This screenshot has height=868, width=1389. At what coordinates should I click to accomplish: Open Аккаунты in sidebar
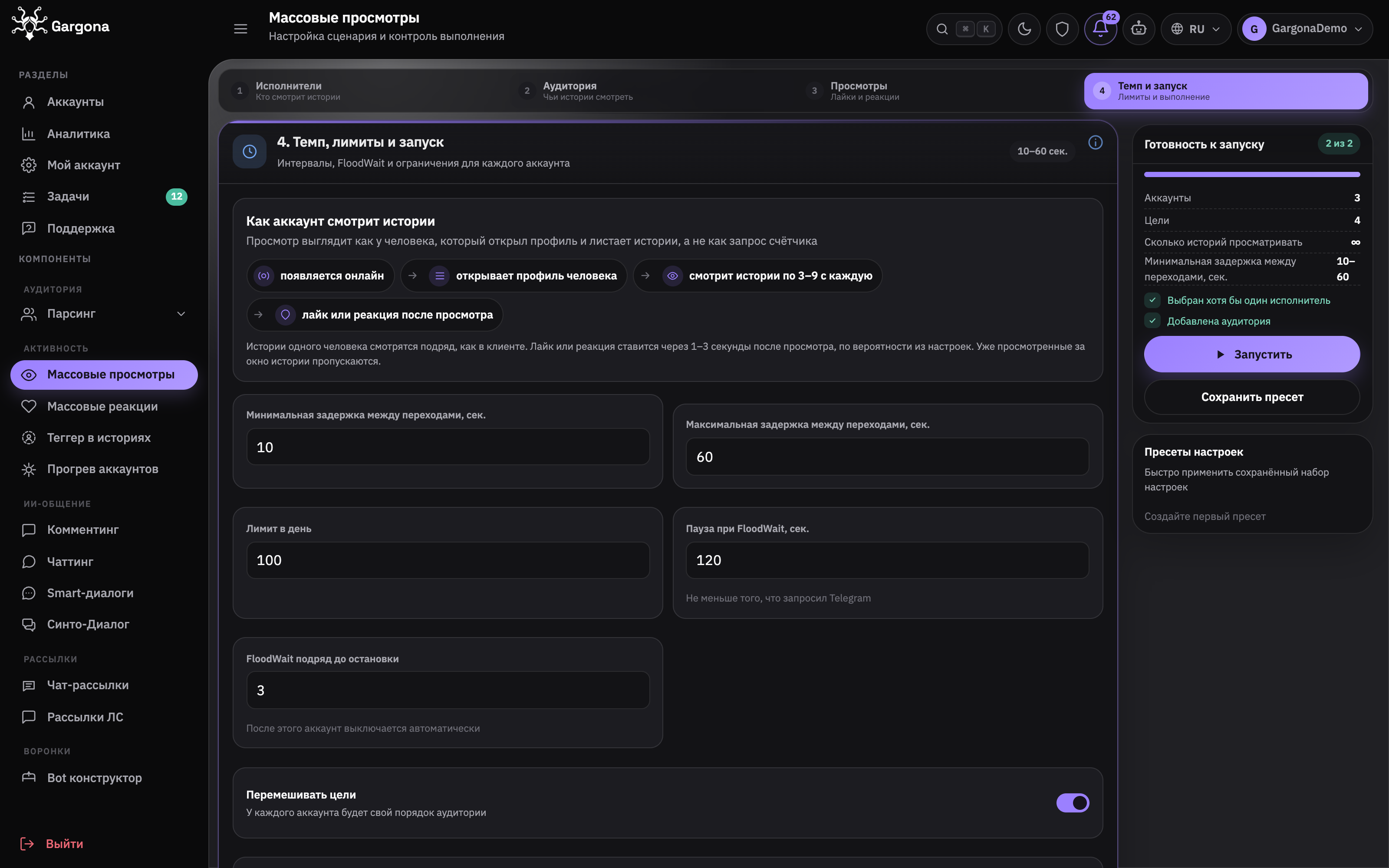coord(104,102)
